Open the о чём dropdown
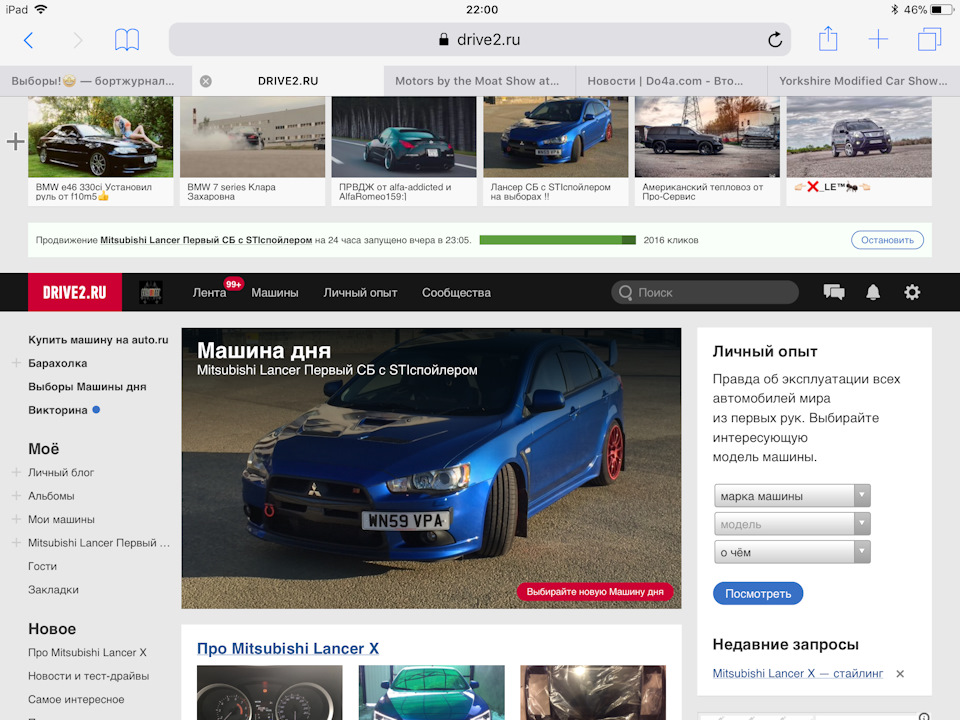The image size is (960, 720). (792, 552)
